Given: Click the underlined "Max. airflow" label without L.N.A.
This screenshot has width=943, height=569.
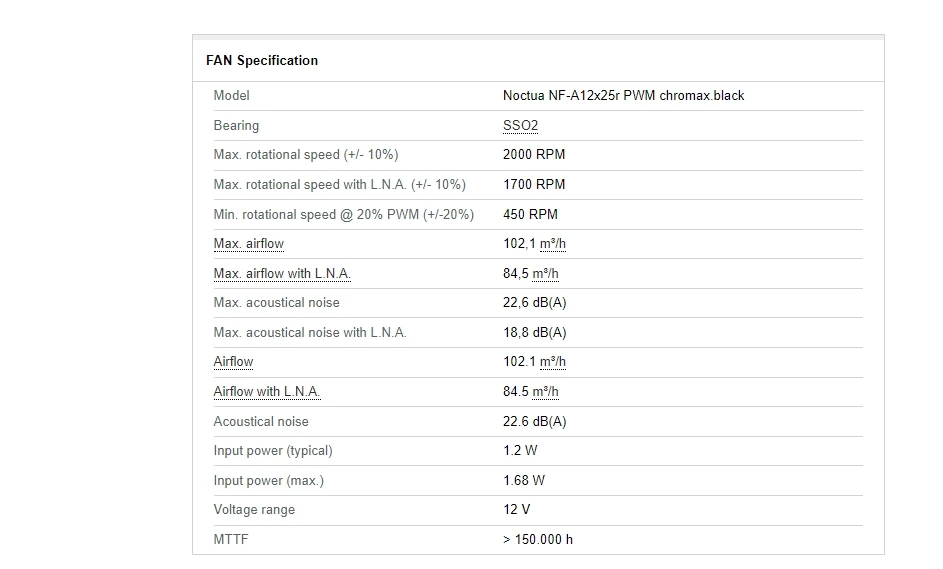Looking at the screenshot, I should (x=248, y=244).
